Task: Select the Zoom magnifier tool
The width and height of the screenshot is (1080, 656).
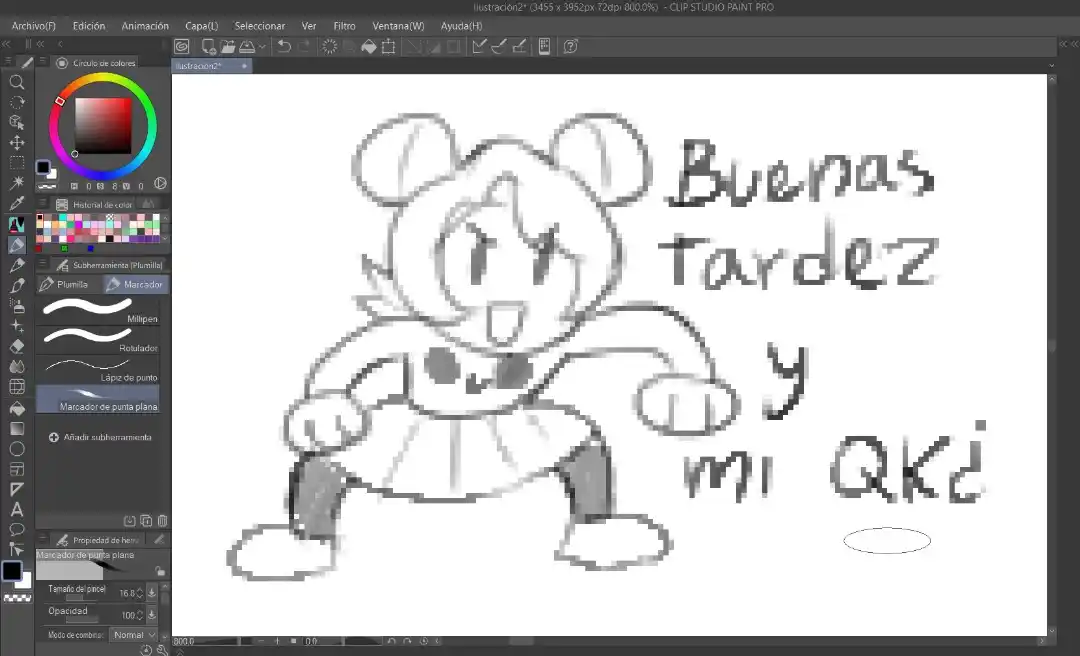Action: (x=17, y=82)
